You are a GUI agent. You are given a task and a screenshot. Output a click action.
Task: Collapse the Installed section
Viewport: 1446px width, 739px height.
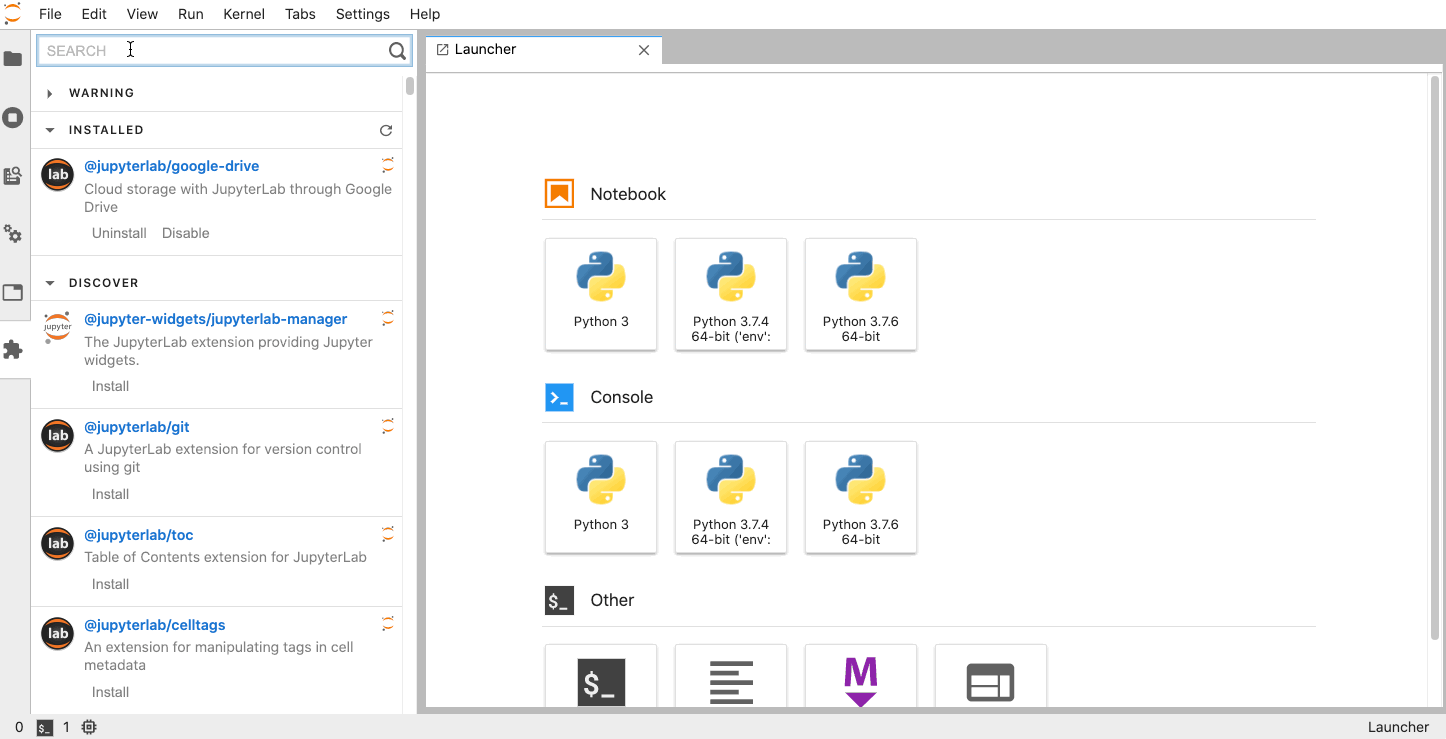50,130
